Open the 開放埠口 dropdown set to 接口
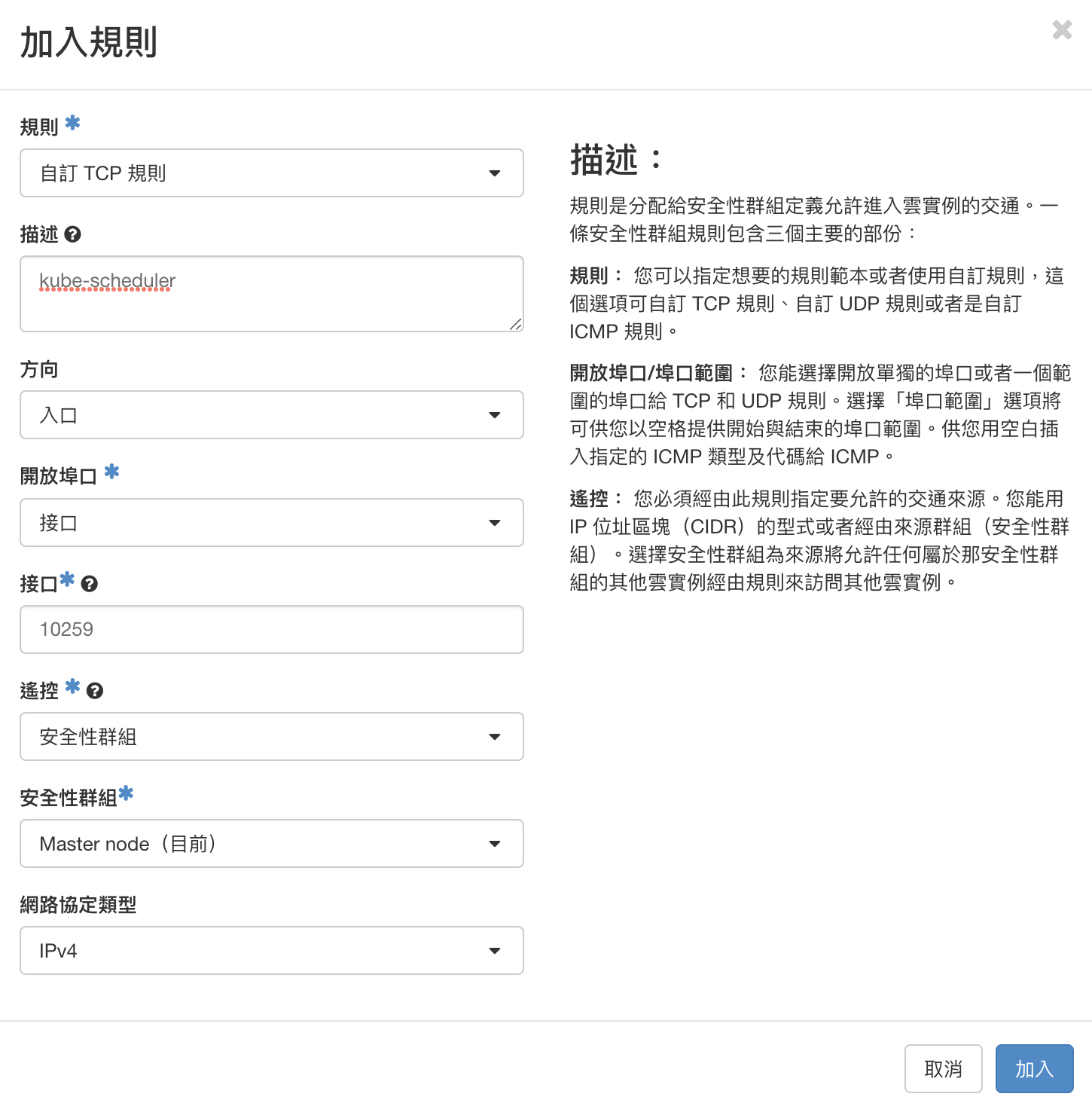The width and height of the screenshot is (1092, 1106). (x=271, y=523)
